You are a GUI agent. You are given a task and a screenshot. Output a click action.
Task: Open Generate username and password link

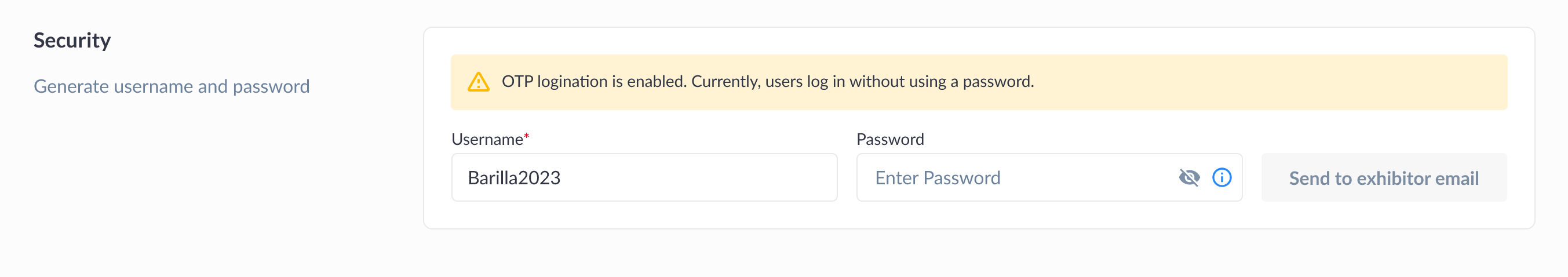coord(172,86)
